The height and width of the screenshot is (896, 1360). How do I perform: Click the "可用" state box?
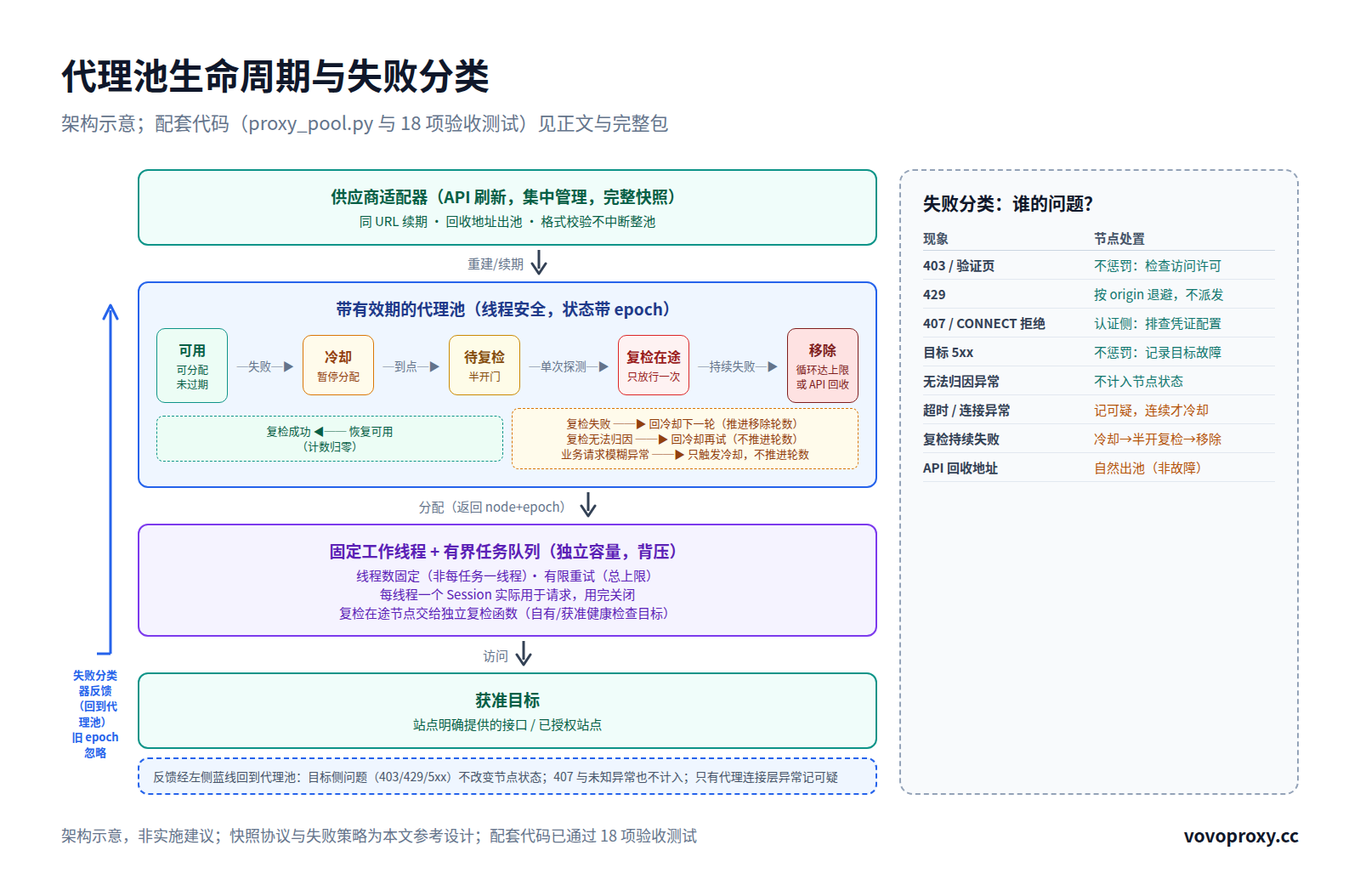(x=192, y=366)
